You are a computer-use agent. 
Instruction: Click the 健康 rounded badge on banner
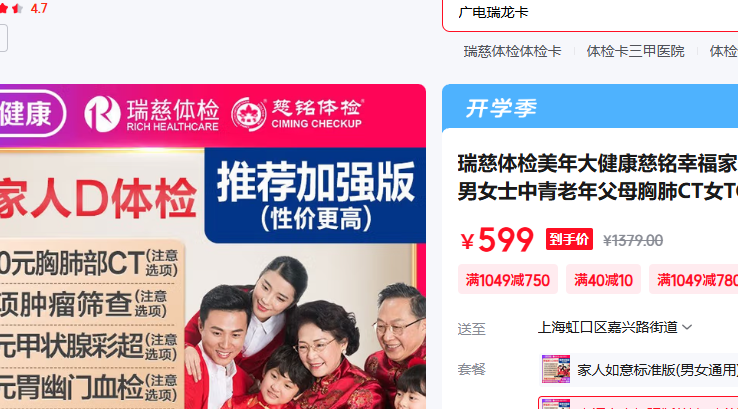coord(31,113)
